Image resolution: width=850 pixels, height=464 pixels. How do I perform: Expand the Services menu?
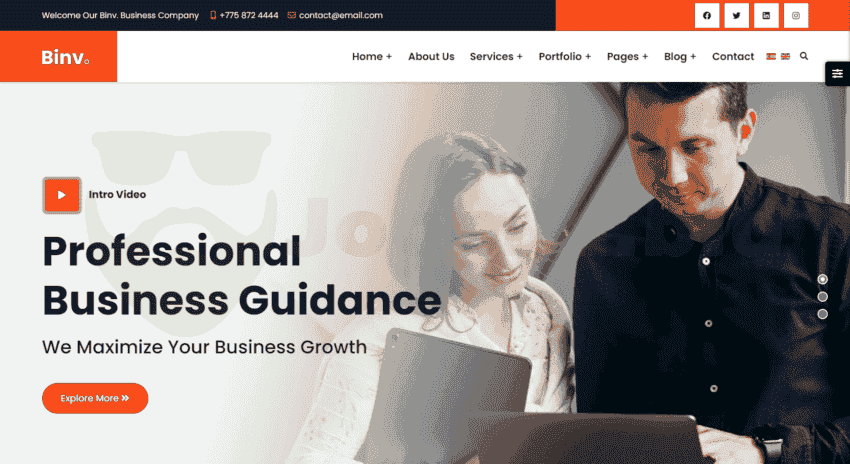(496, 56)
